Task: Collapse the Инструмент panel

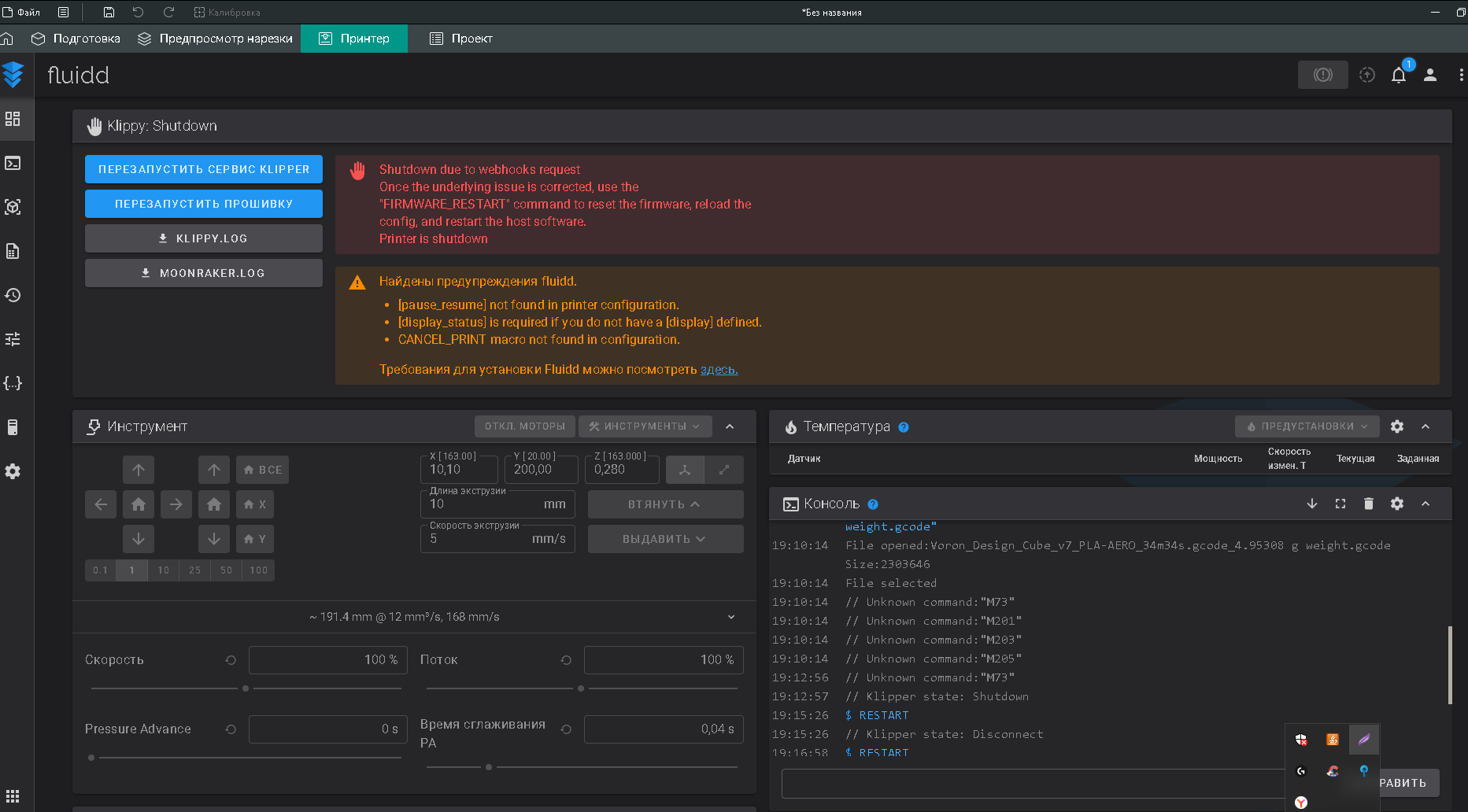Action: (x=730, y=426)
